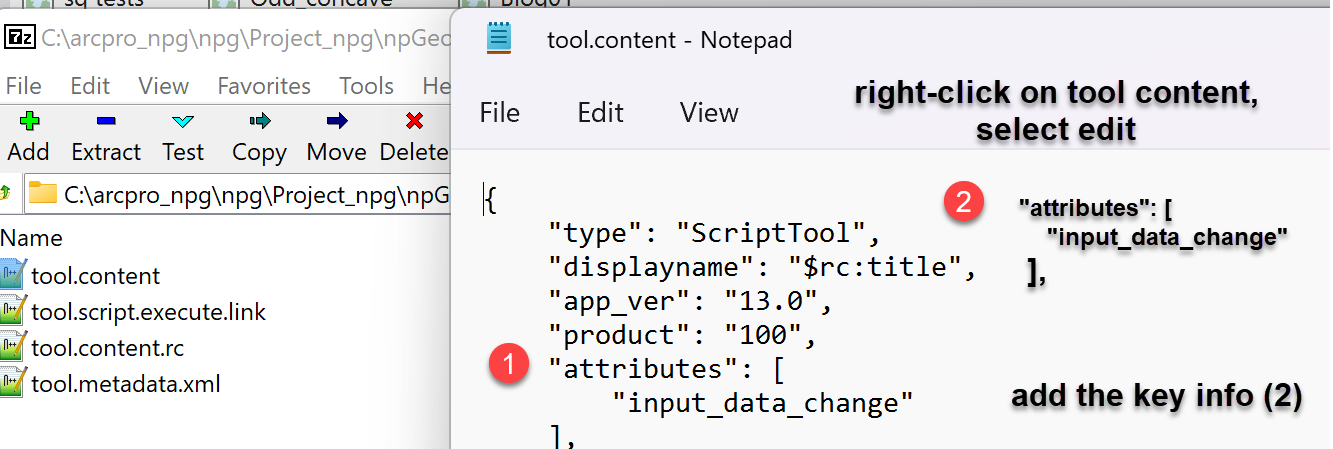1333x449 pixels.
Task: Open the 7-Zip Favorites menu
Action: click(x=264, y=86)
